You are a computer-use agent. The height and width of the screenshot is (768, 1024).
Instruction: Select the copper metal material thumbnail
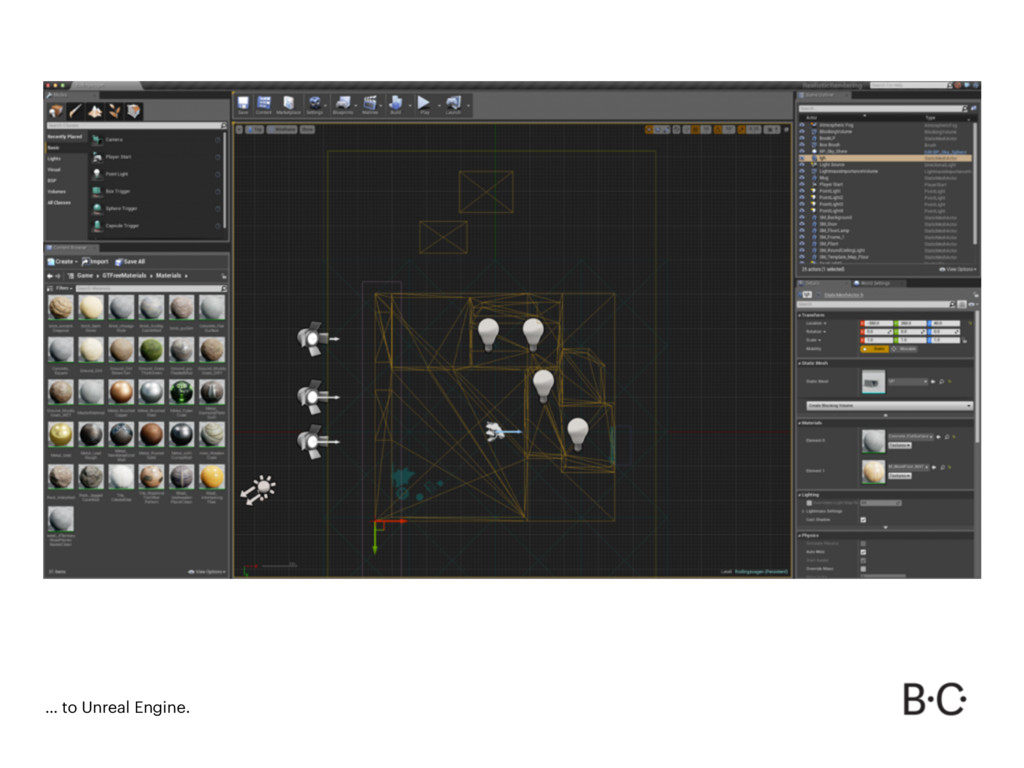pyautogui.click(x=121, y=392)
